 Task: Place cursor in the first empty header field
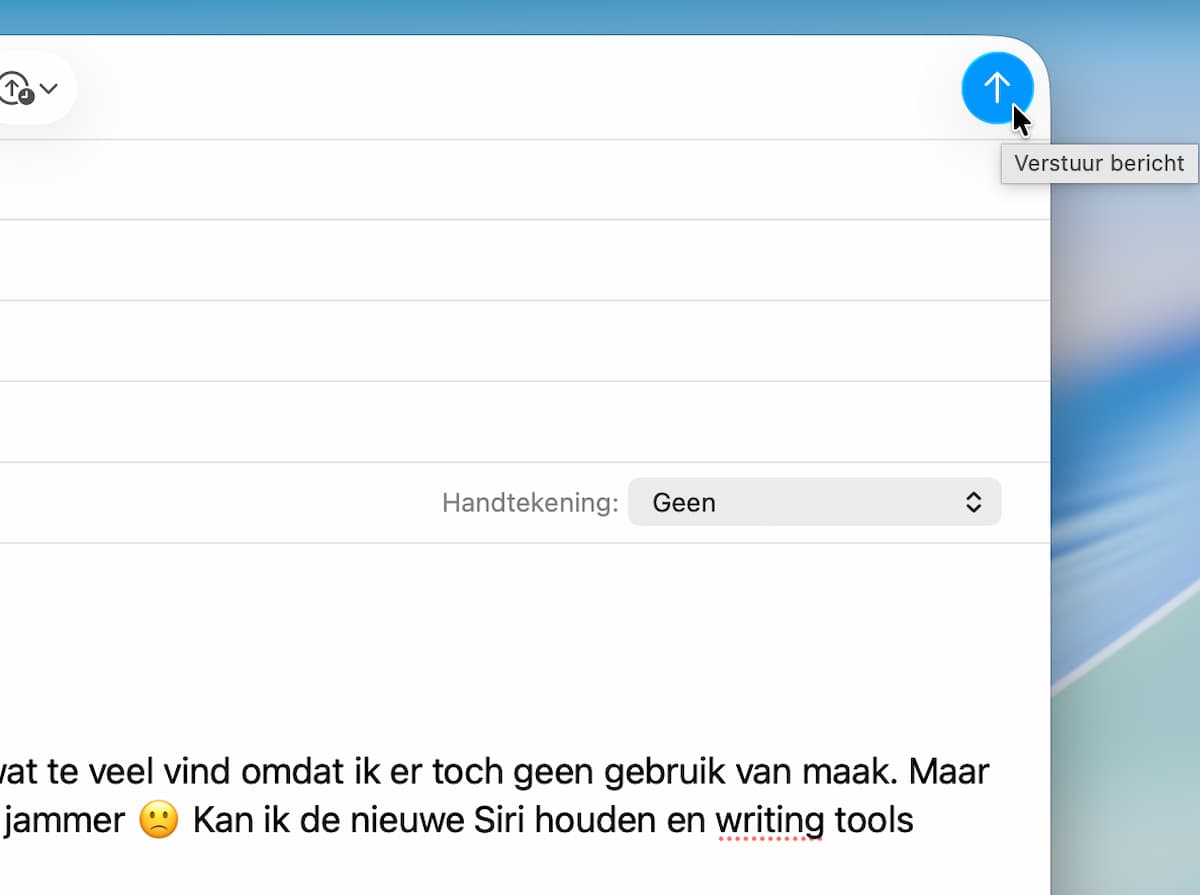500,180
